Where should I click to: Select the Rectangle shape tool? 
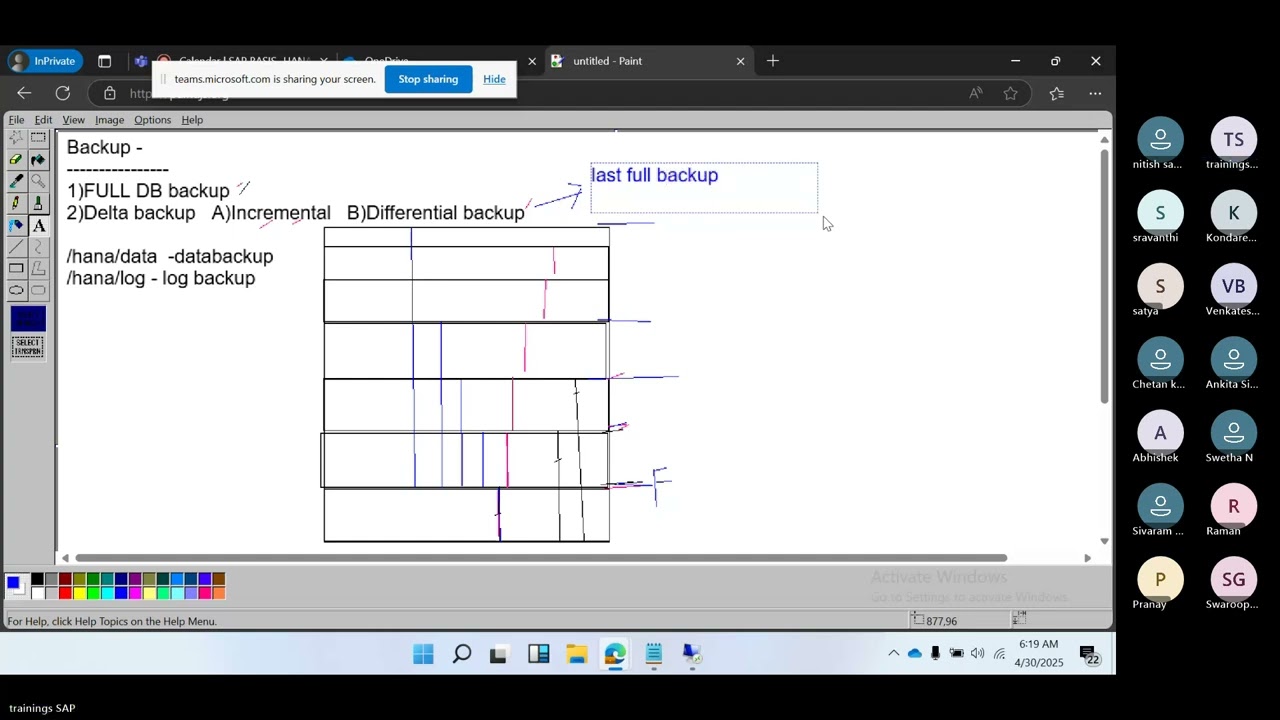16,269
